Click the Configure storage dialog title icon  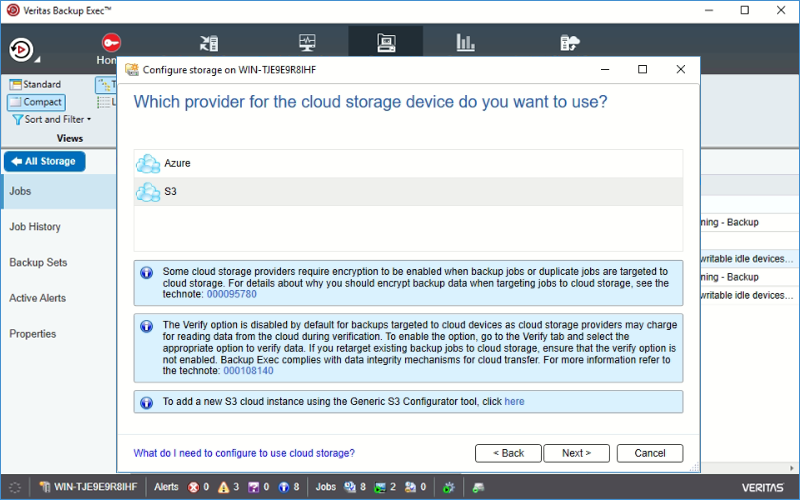coord(132,69)
